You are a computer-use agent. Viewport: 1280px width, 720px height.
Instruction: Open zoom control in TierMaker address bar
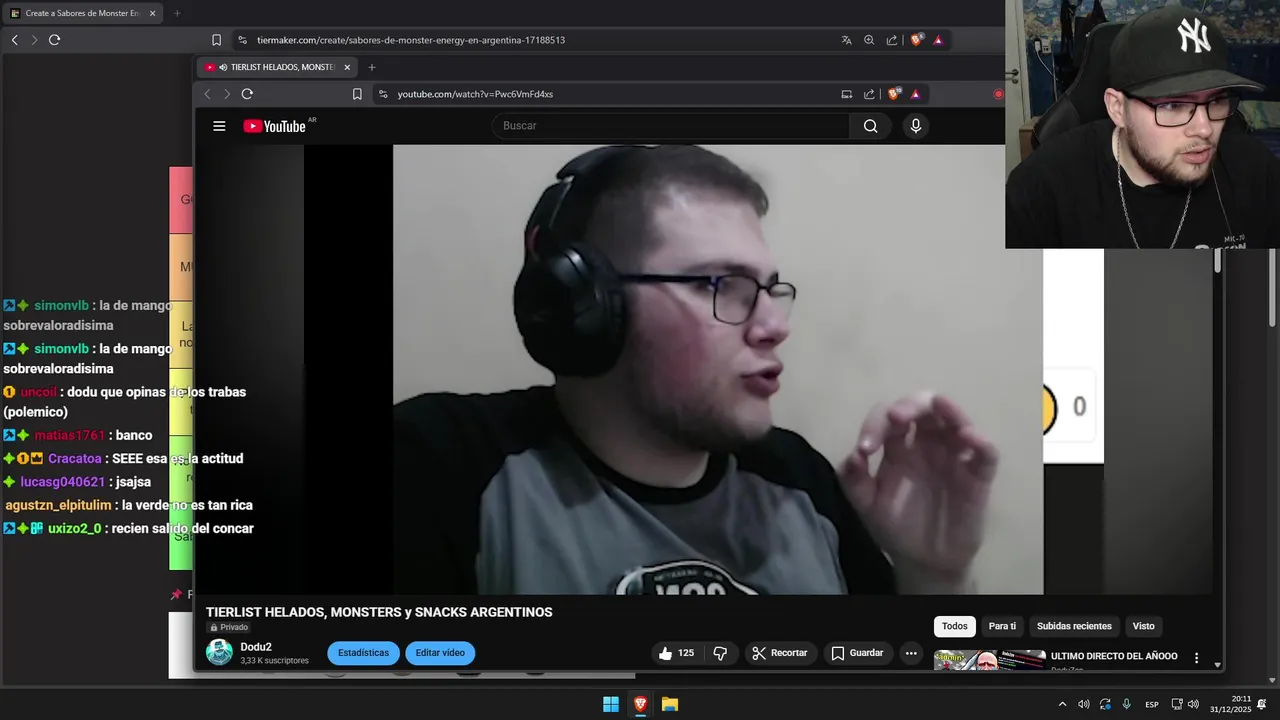pyautogui.click(x=868, y=40)
